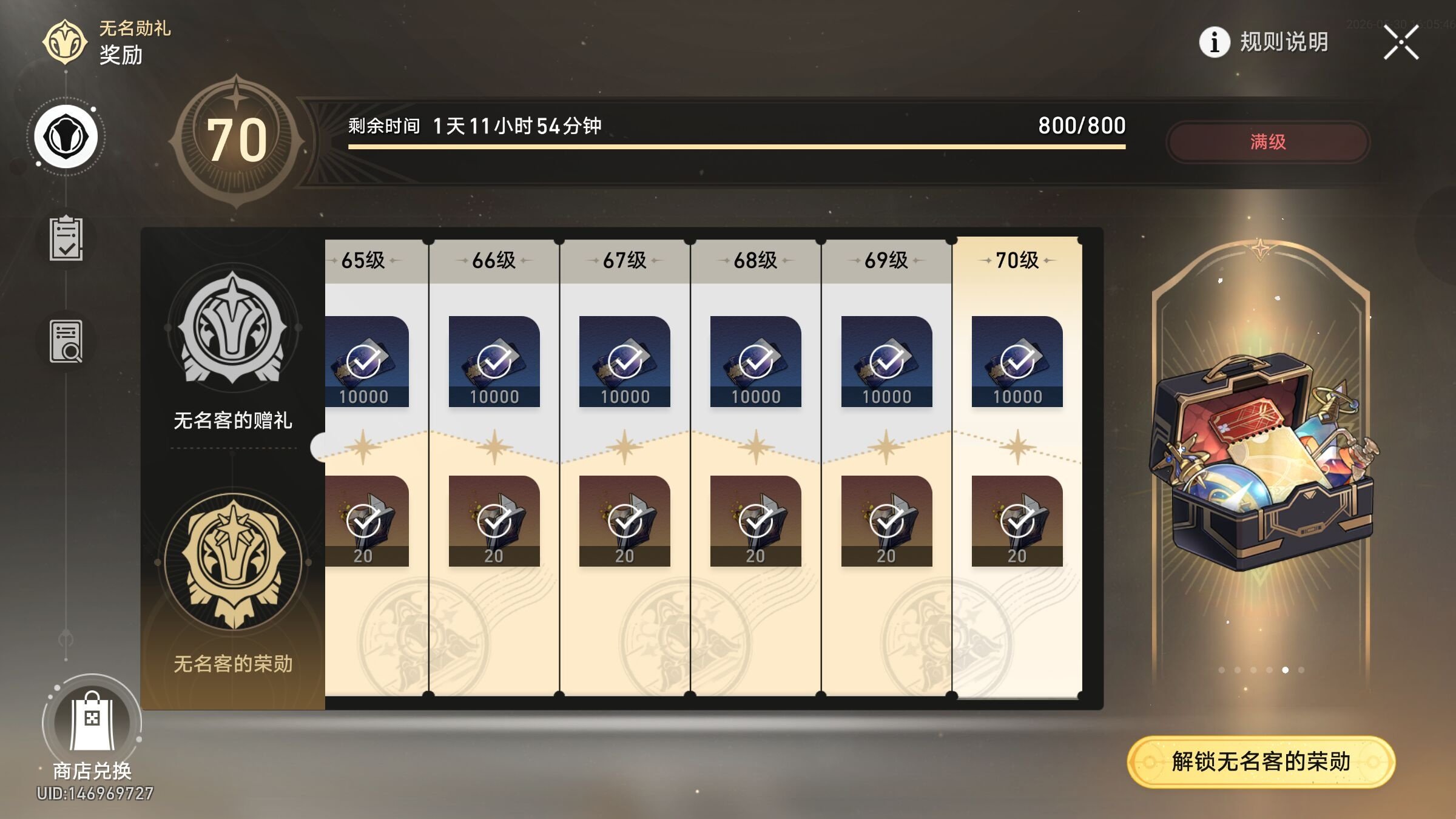Open the missions clipboard sidebar icon
Viewport: 1456px width, 819px height.
pos(66,238)
